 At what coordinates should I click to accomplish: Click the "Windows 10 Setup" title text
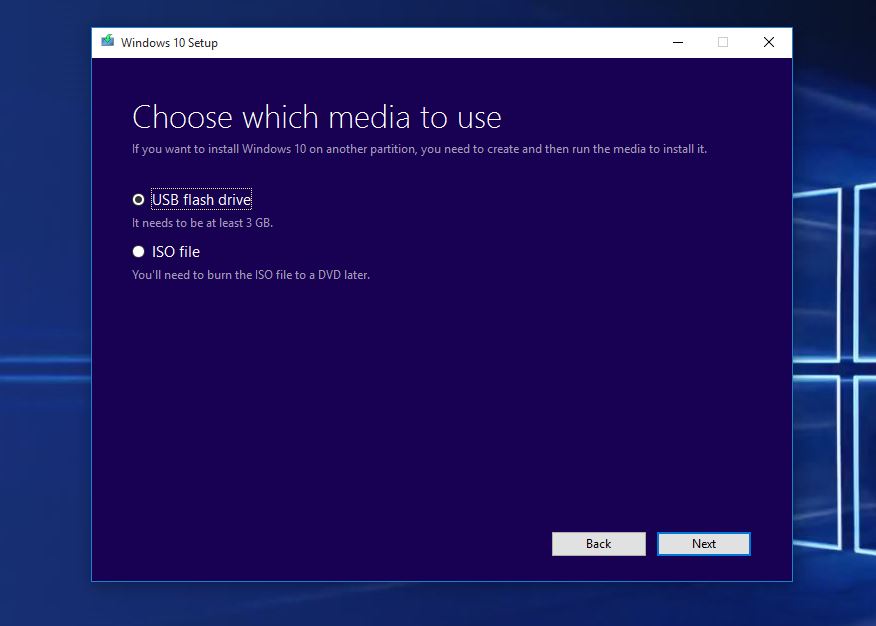(x=169, y=43)
